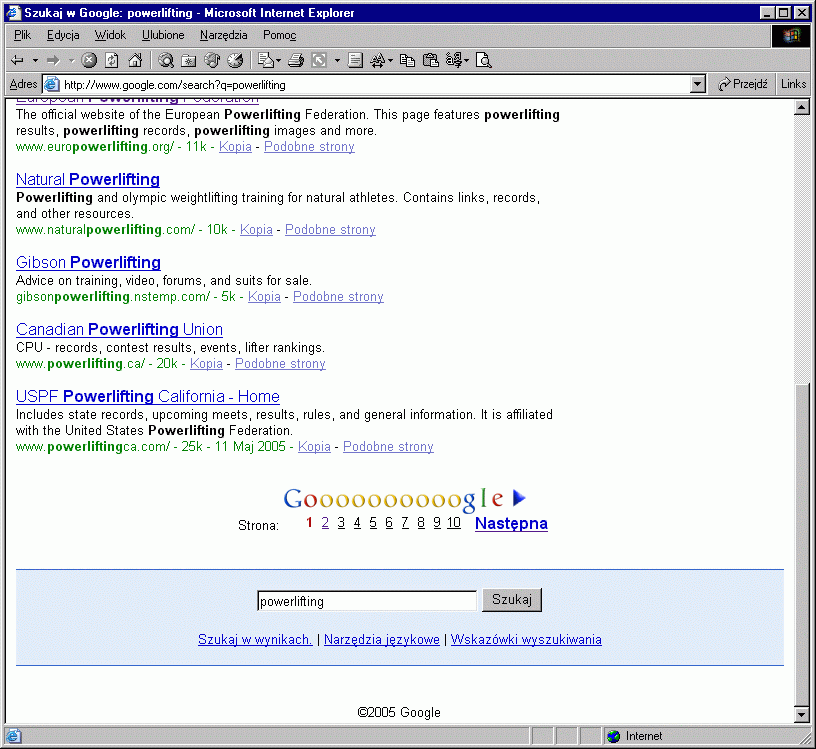Open the Widok menu
The height and width of the screenshot is (749, 816).
click(110, 35)
